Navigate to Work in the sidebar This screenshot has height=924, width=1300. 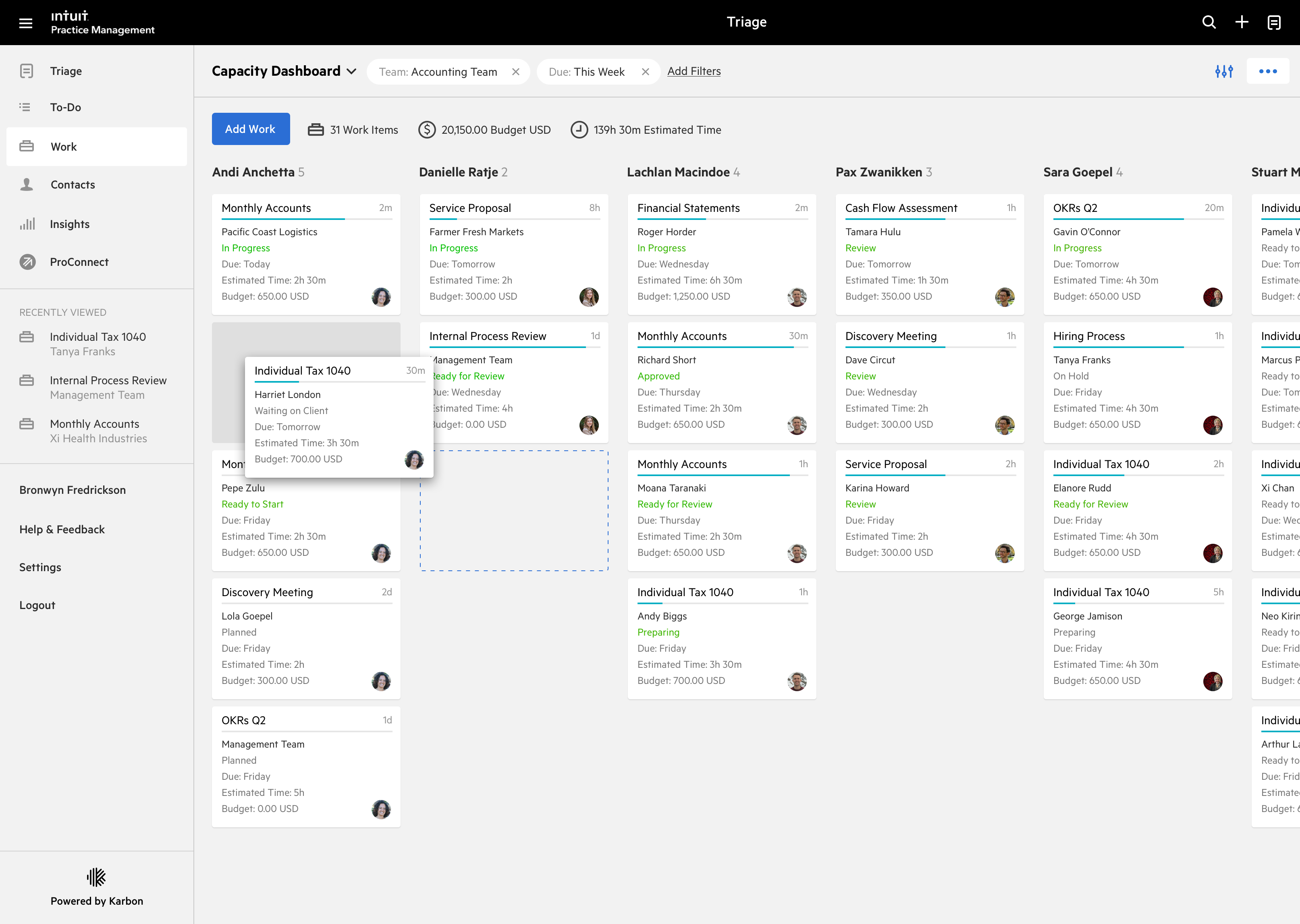point(64,146)
